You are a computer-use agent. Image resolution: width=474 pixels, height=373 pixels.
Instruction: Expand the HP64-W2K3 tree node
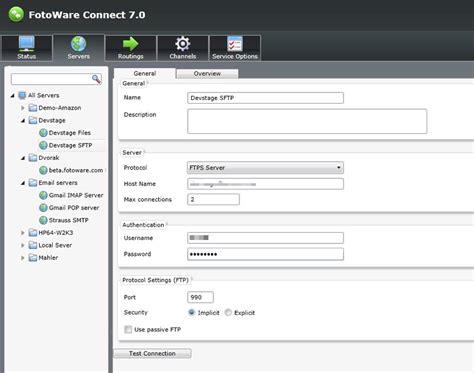tap(23, 233)
